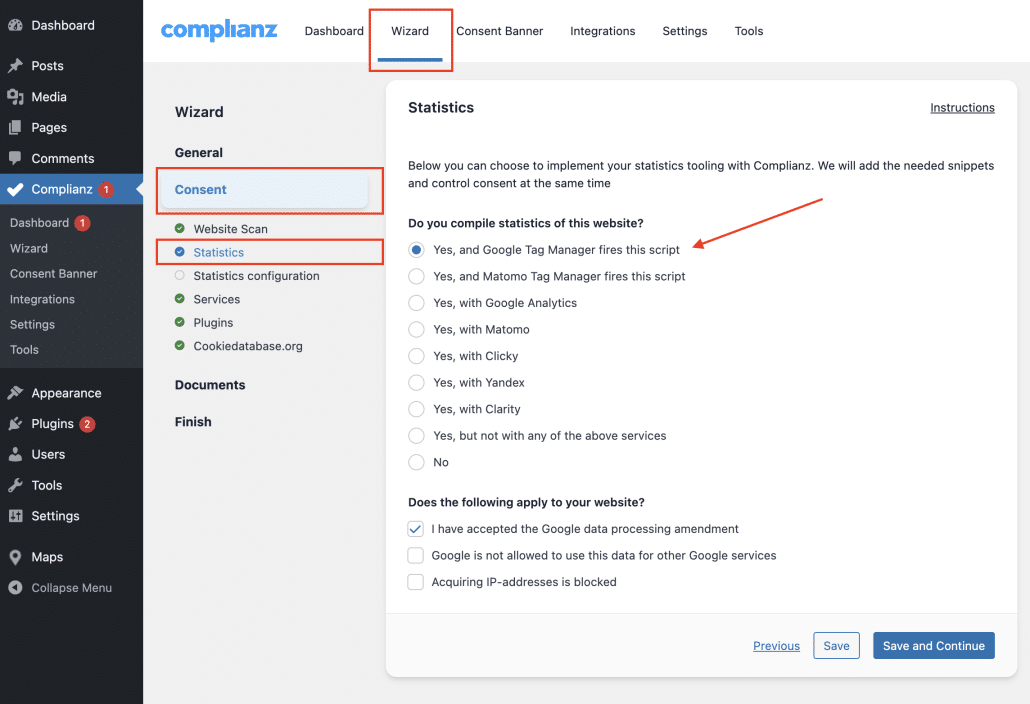This screenshot has width=1030, height=704.
Task: Click the Maps location pin icon
Action: tap(15, 557)
